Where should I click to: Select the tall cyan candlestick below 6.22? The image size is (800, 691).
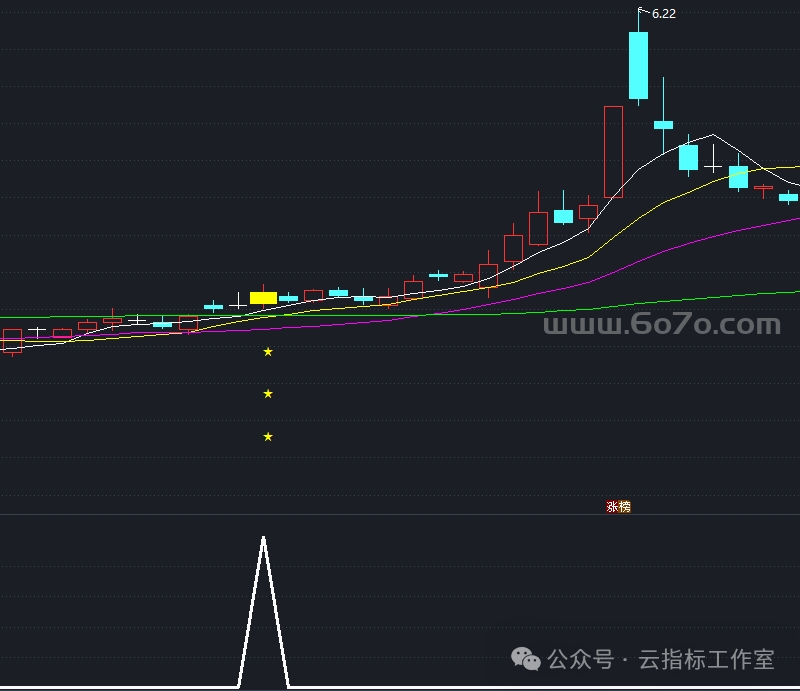click(638, 65)
